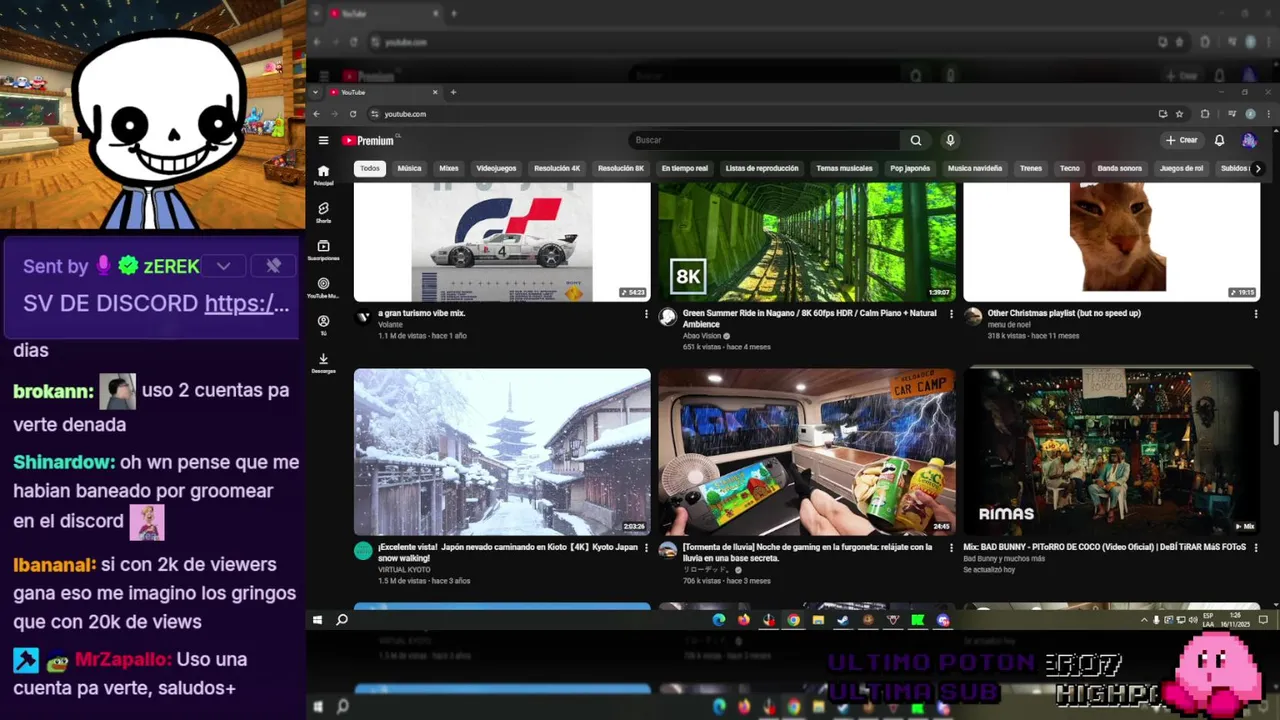This screenshot has height=720, width=1280.
Task: Play the snowy Kyoto pagoda thumbnail
Action: (502, 452)
